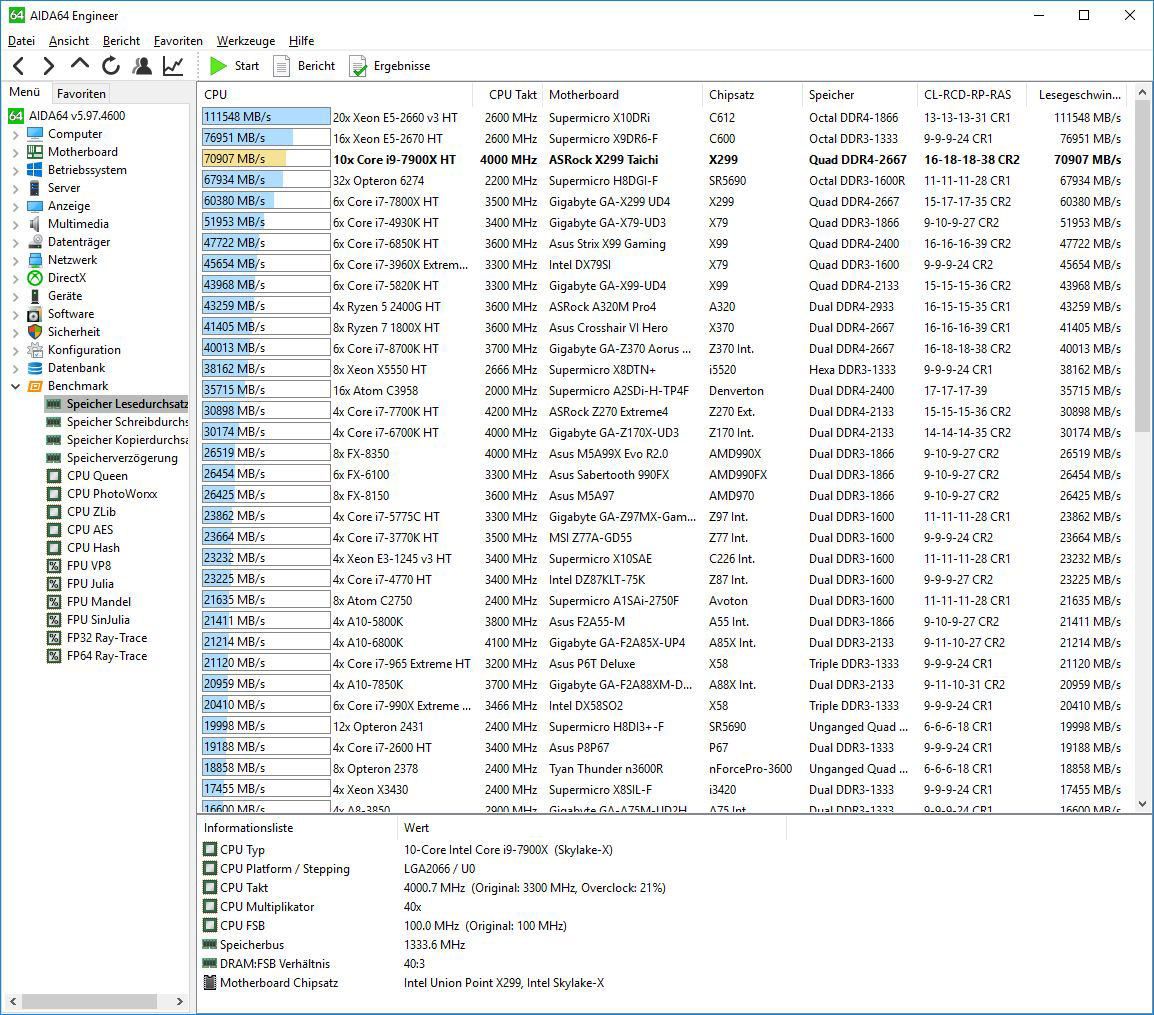
Task: Sort by CPU Takt column header
Action: point(507,95)
